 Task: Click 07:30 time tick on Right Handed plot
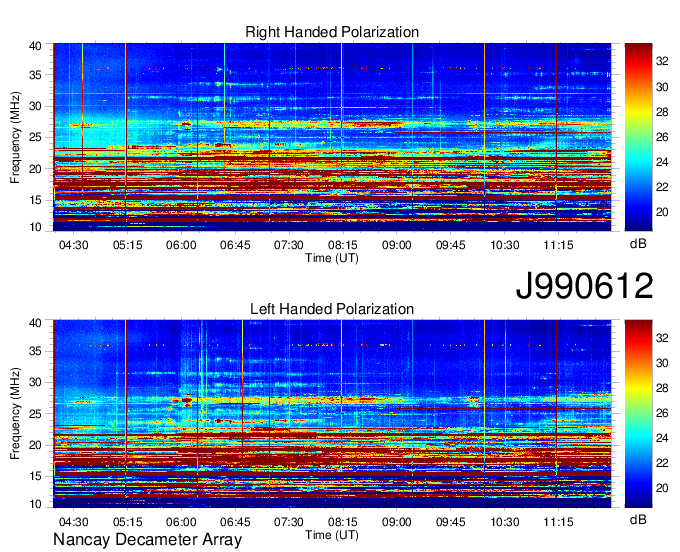289,245
